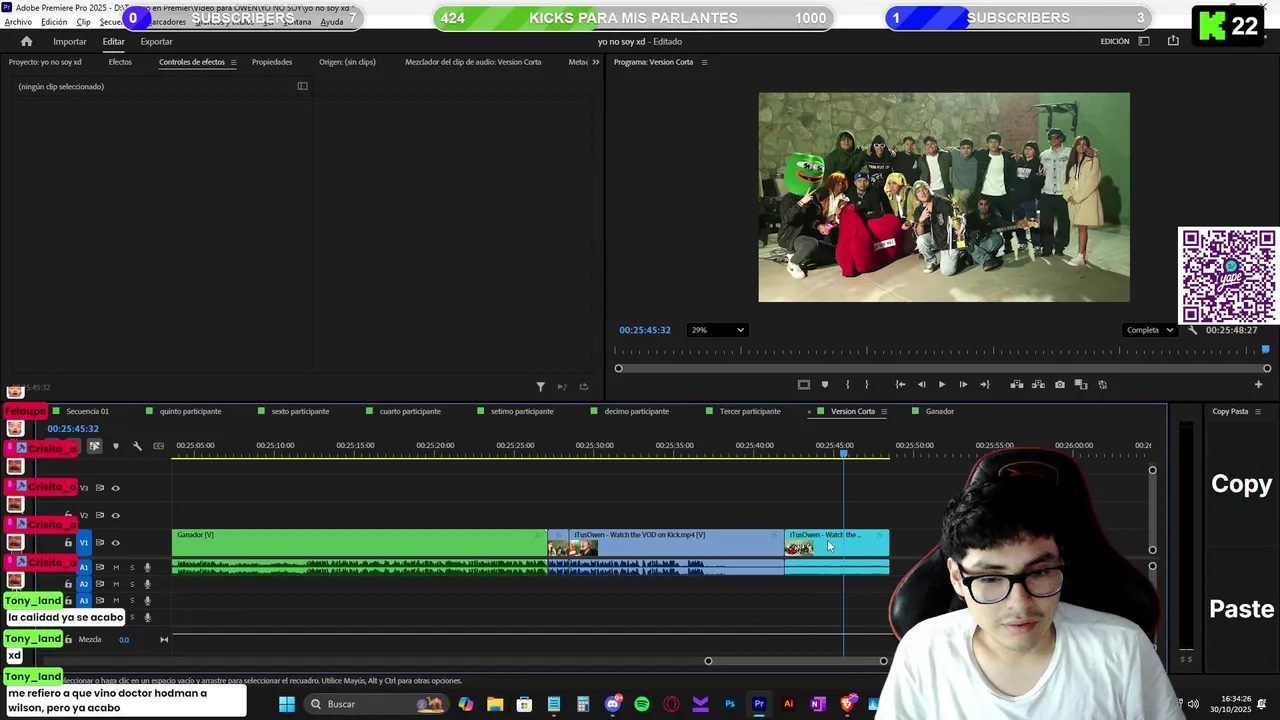
Task: Click the Lift button in Program monitor
Action: click(x=1017, y=385)
